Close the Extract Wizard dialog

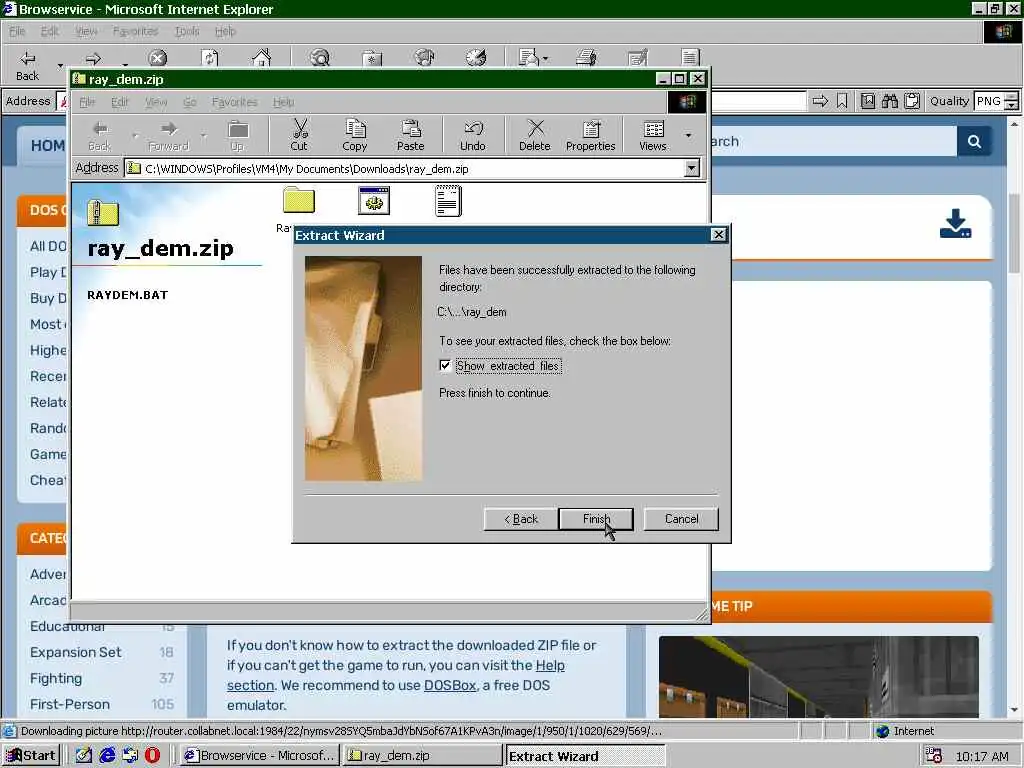(x=718, y=235)
